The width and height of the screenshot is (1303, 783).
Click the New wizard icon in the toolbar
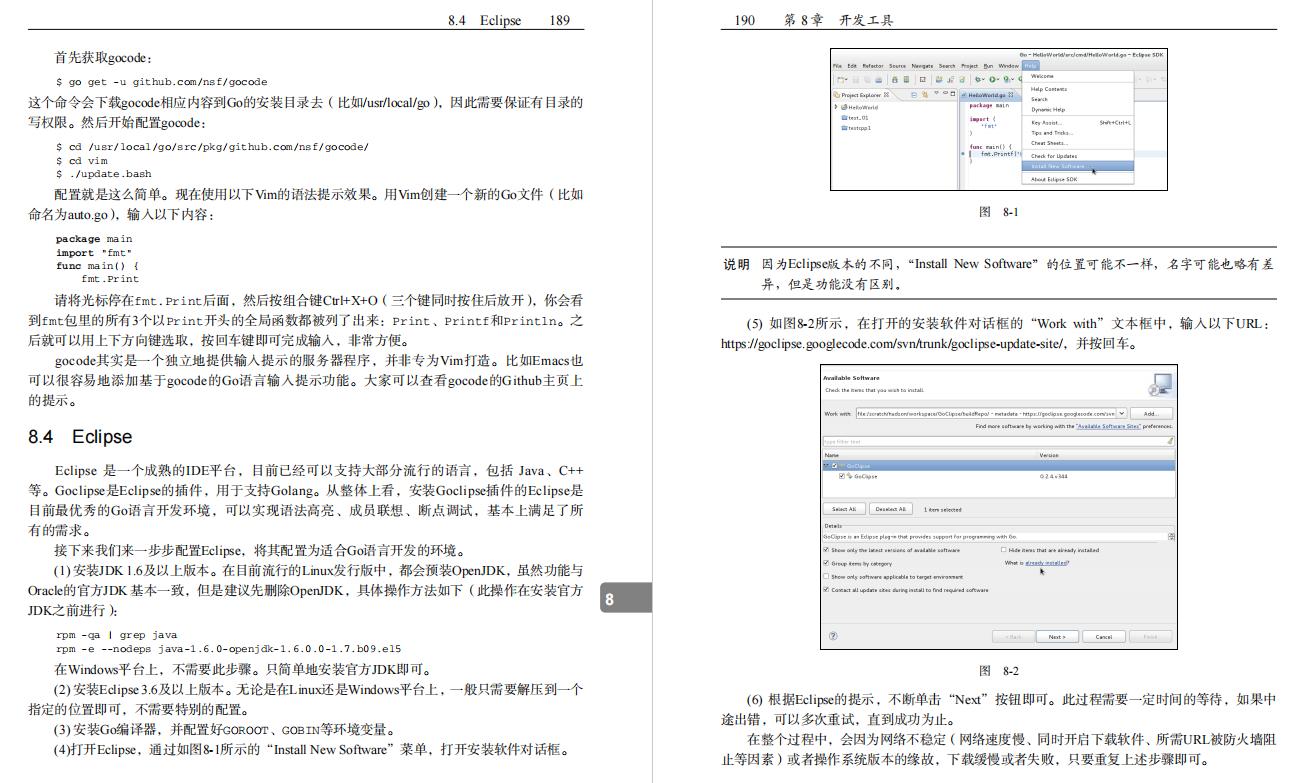[842, 79]
